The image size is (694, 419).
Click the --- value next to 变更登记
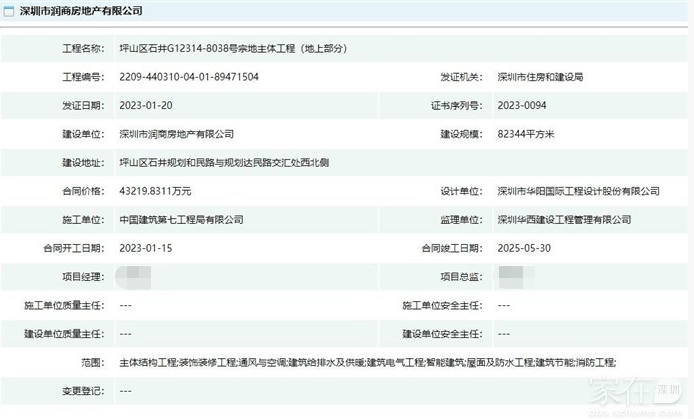tap(125, 391)
